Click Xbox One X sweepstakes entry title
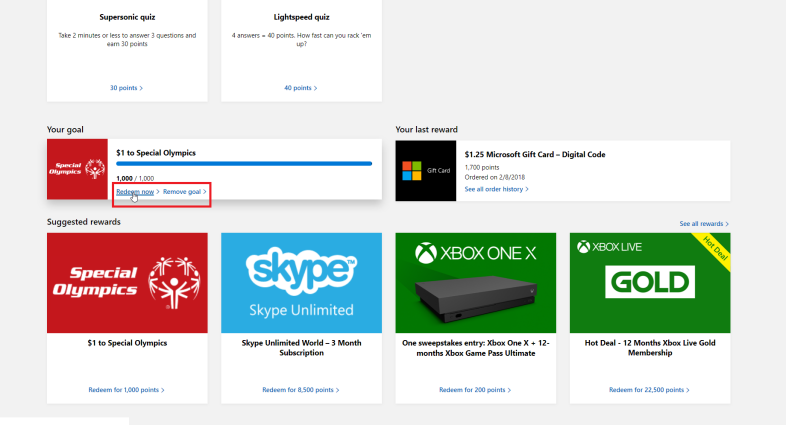 click(476, 348)
